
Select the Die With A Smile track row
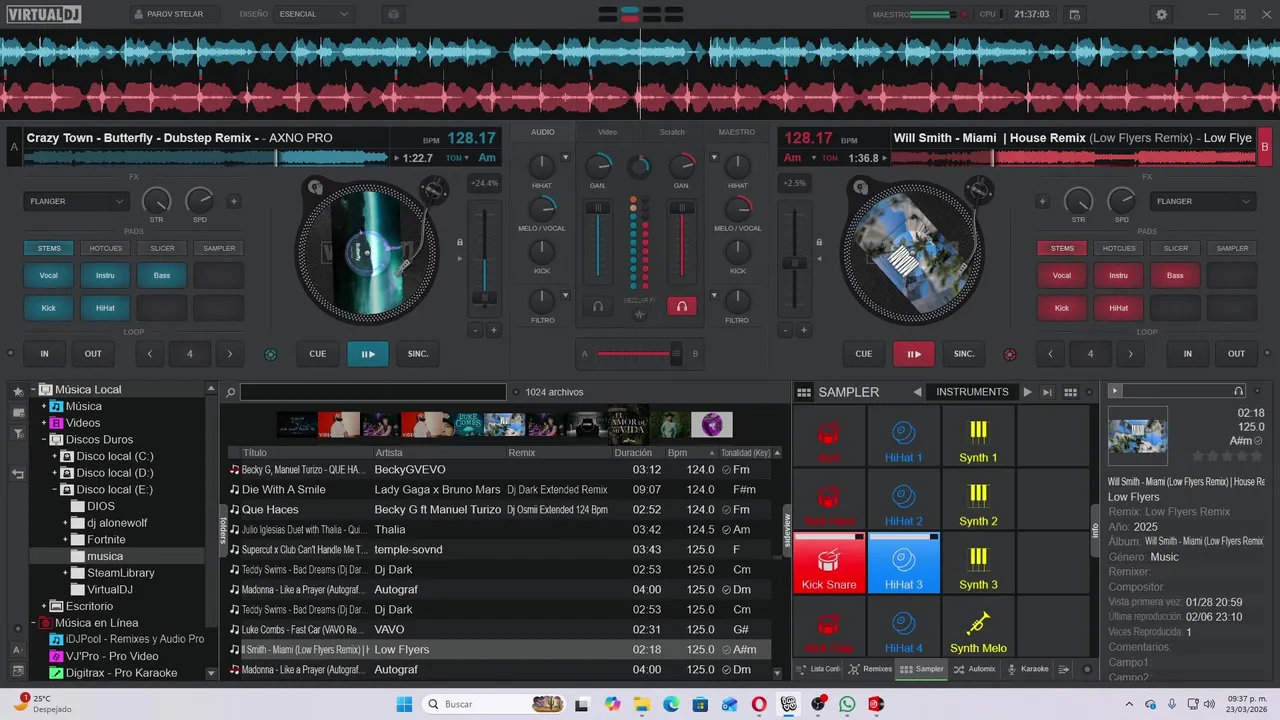pos(500,490)
